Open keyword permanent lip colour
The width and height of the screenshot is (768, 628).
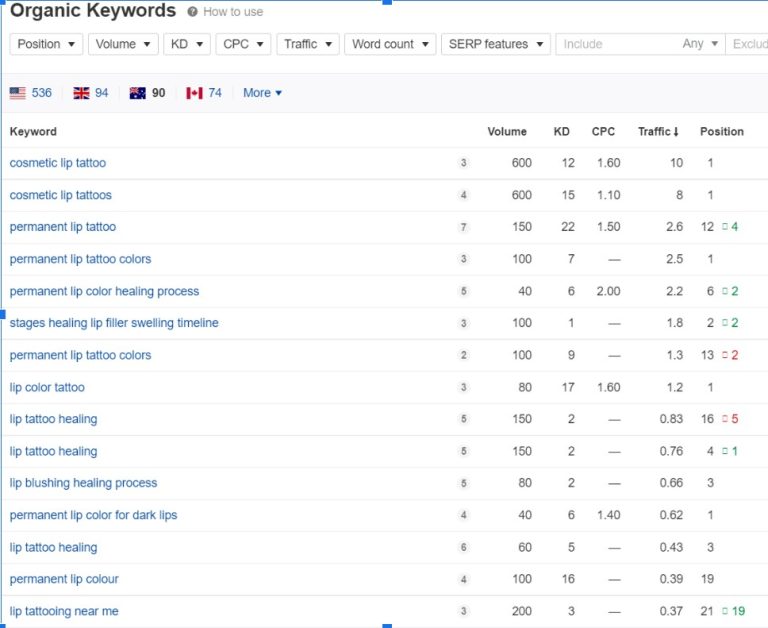point(64,580)
